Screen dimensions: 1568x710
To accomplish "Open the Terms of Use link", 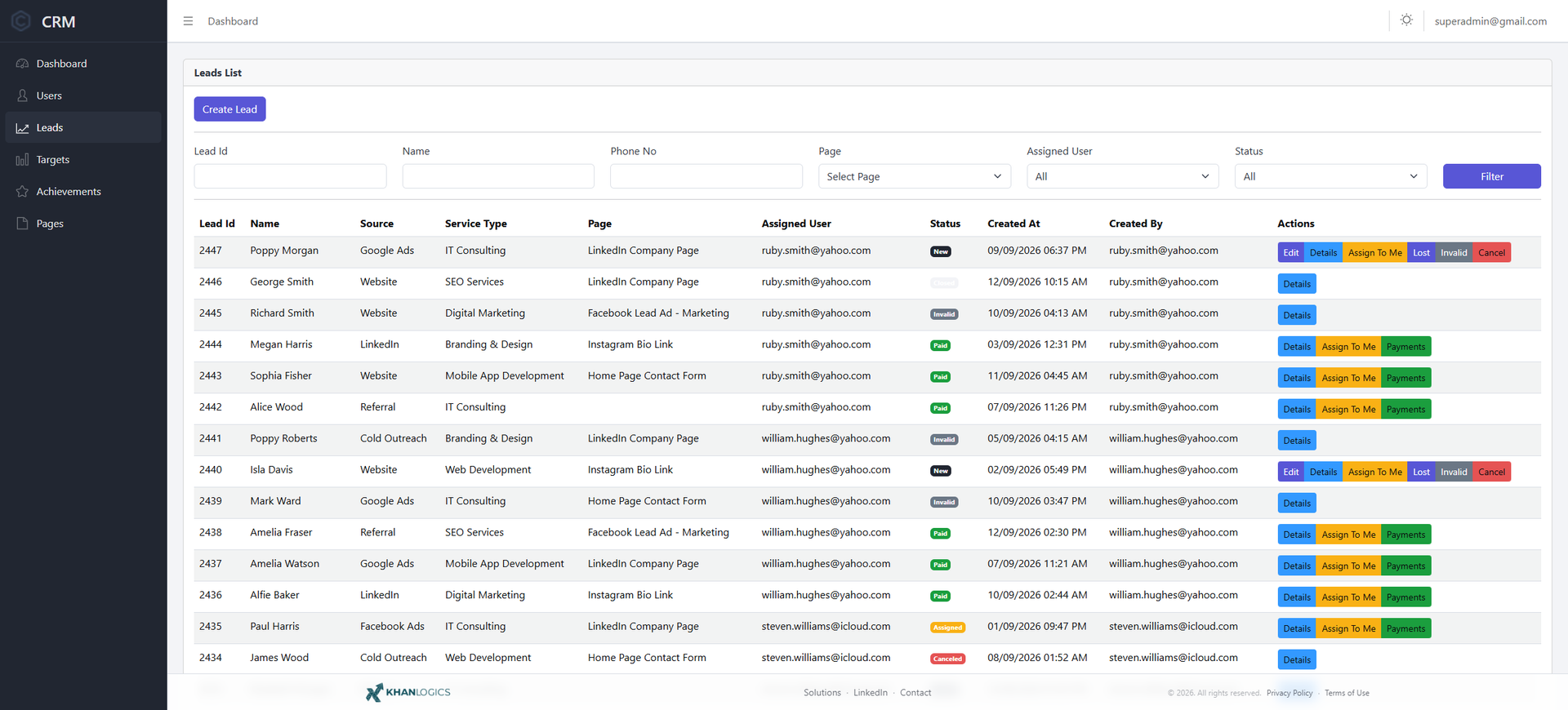I will 1347,693.
